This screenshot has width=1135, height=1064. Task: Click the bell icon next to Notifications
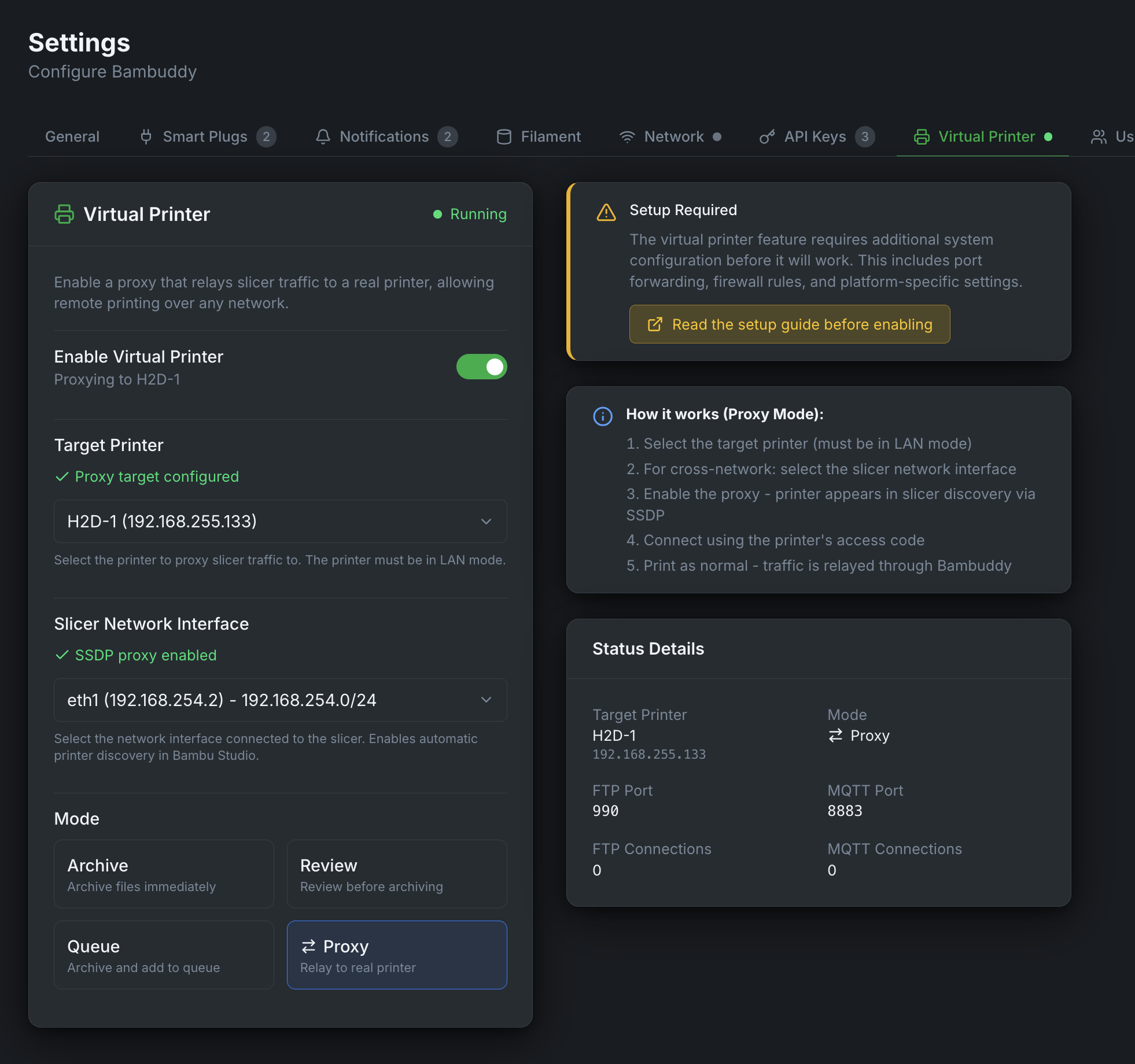coord(323,136)
